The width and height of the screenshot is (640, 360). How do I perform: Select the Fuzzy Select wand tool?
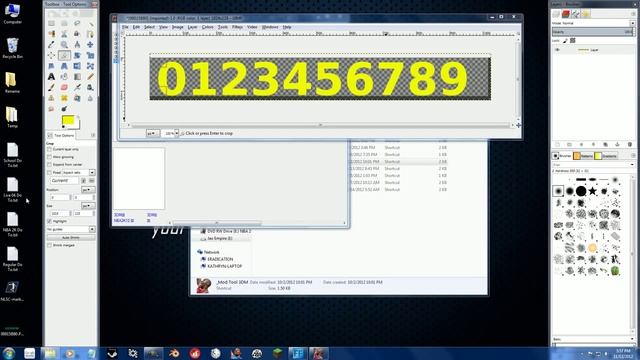(90, 23)
